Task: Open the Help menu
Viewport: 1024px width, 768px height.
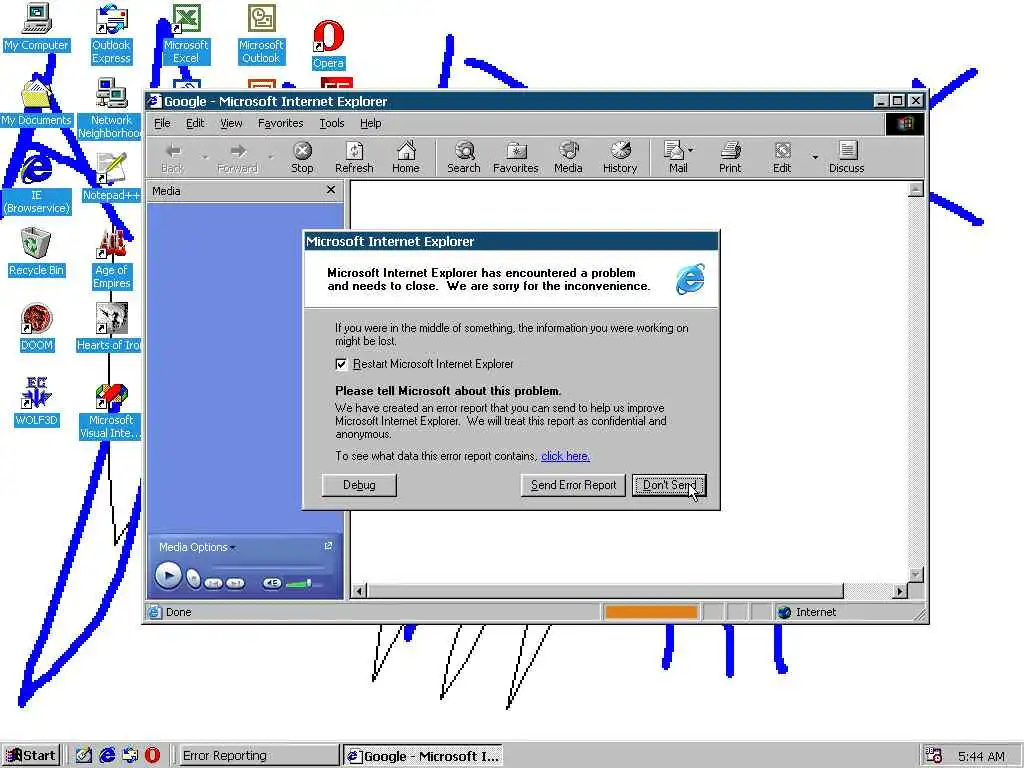Action: [370, 123]
